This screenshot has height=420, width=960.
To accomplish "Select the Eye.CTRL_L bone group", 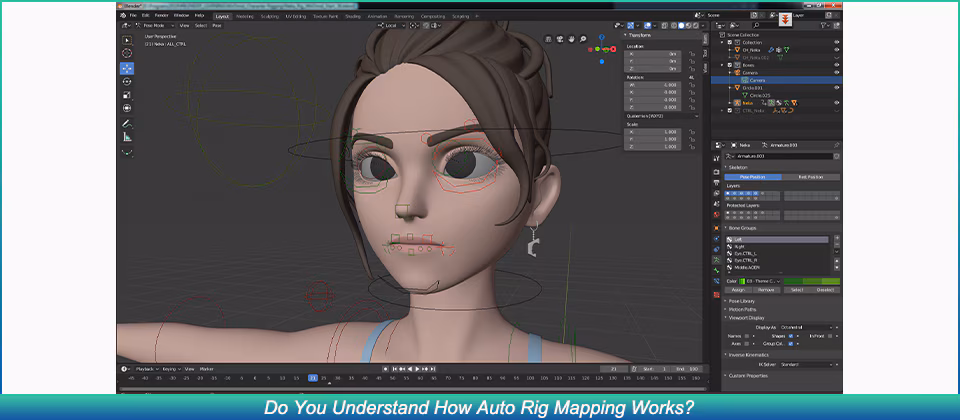I will 777,253.
